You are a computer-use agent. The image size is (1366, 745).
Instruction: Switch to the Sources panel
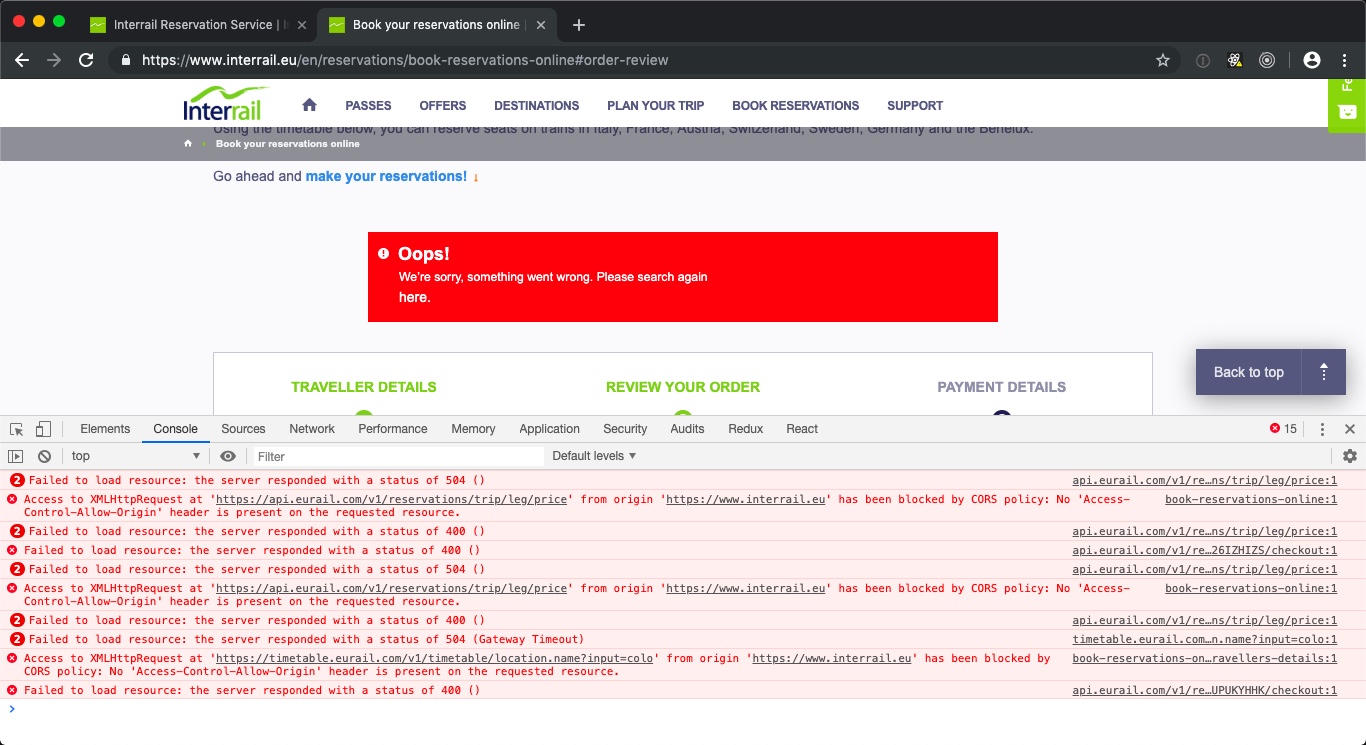coord(243,429)
